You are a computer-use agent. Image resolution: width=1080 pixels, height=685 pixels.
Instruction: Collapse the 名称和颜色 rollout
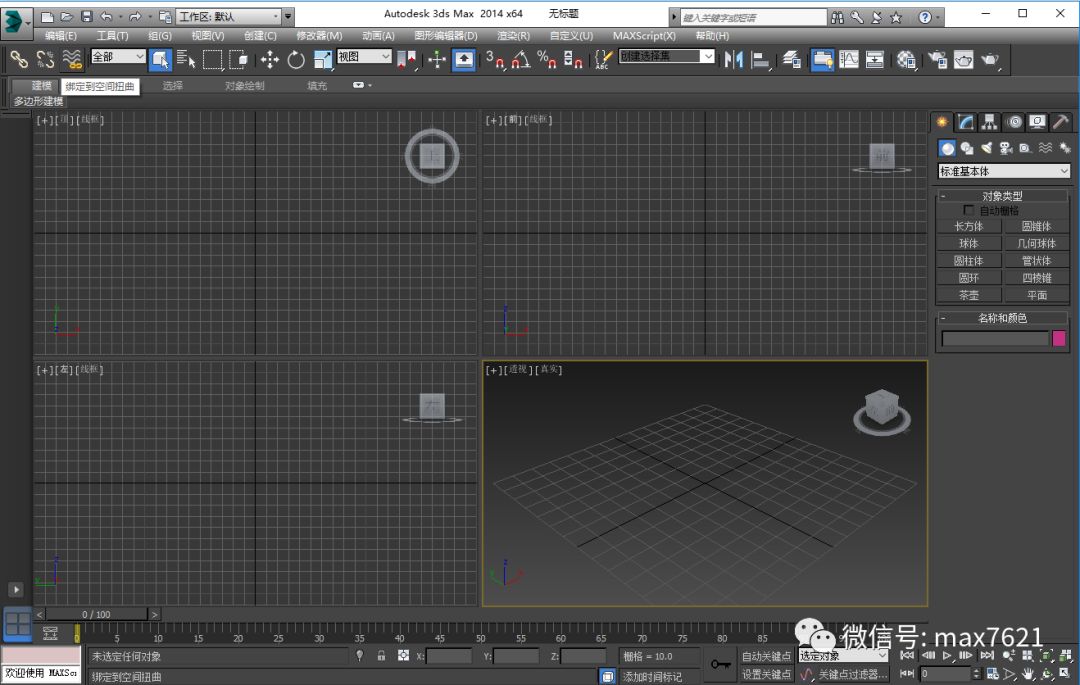[x=1002, y=317]
